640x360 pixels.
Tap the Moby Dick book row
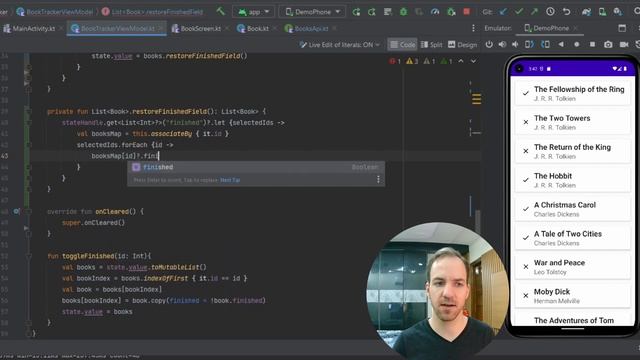(573, 296)
